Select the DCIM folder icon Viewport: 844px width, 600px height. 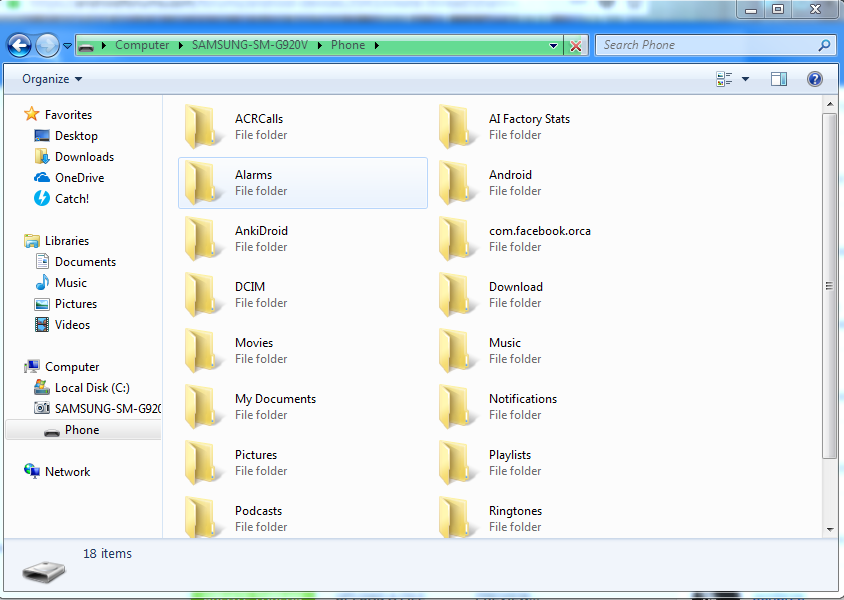click(202, 295)
